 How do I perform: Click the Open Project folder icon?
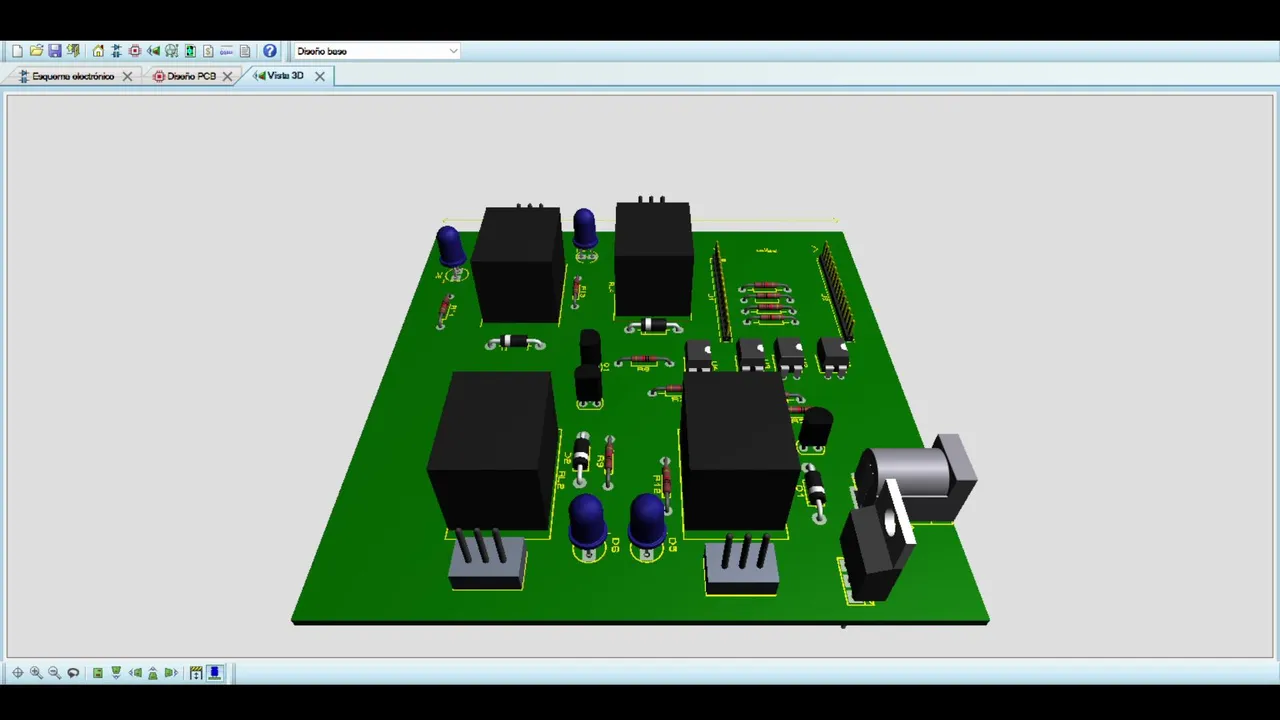pyautogui.click(x=36, y=51)
